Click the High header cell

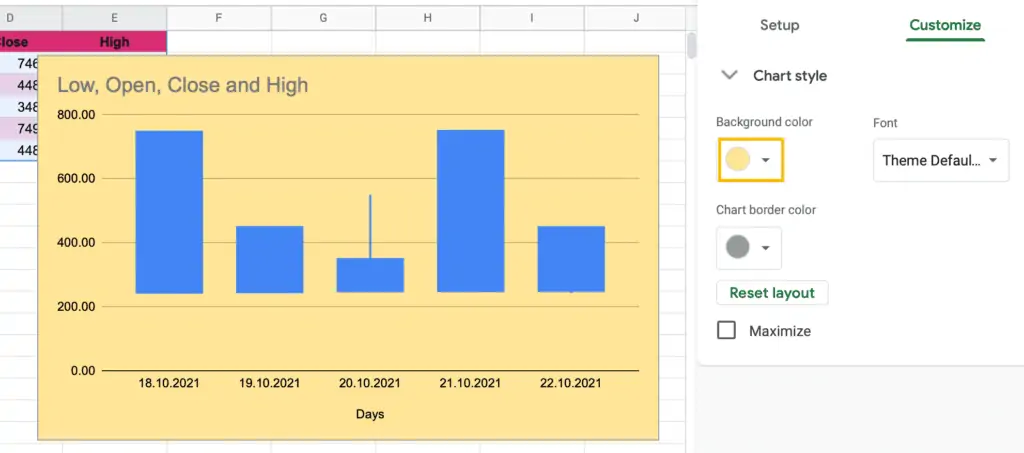point(115,42)
